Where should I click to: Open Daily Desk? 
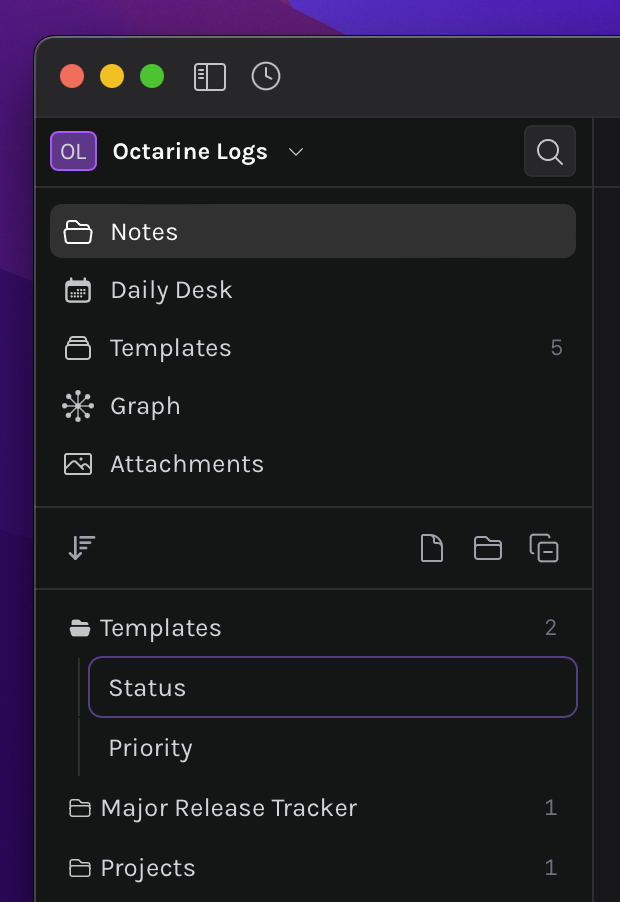(313, 290)
